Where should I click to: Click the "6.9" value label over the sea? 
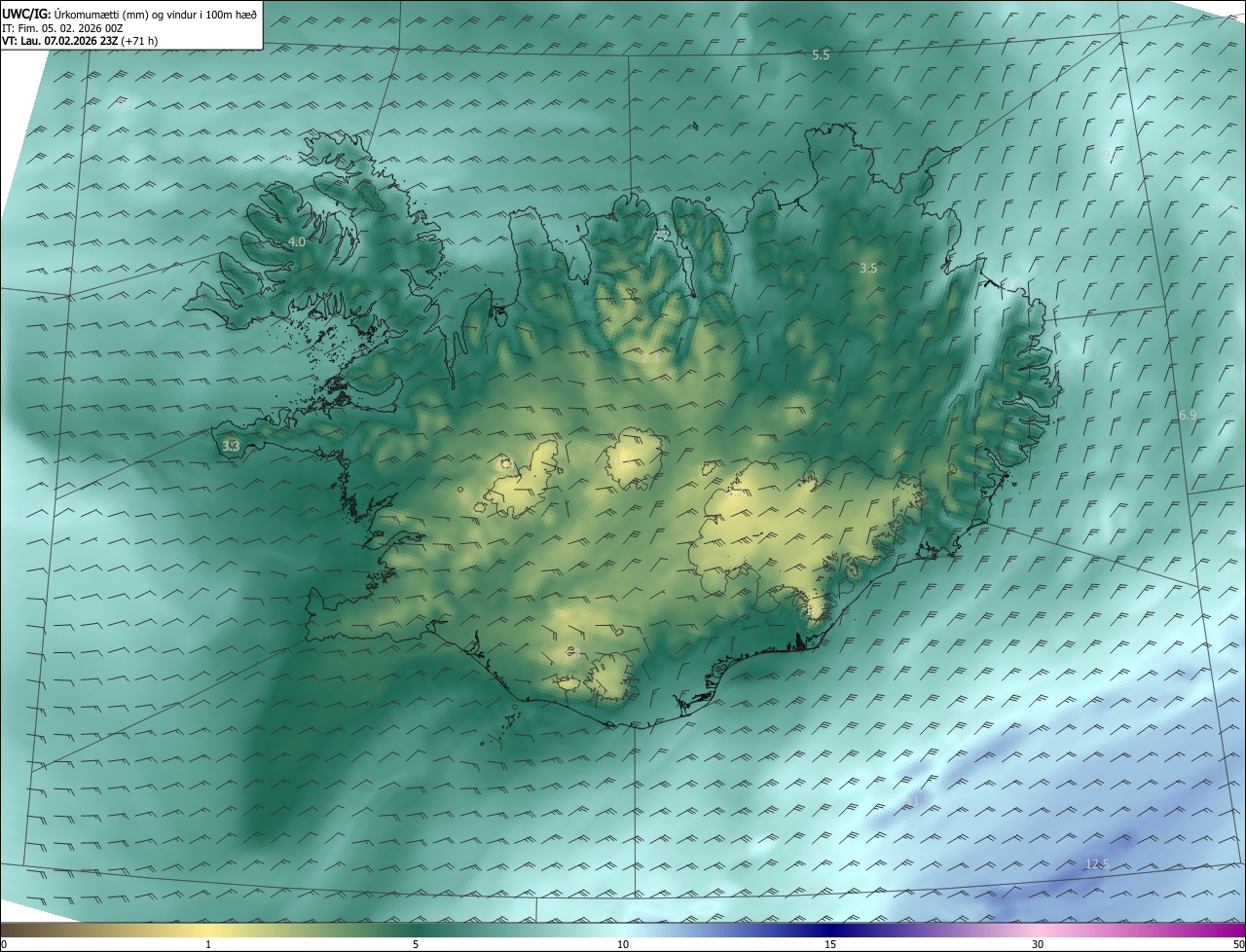tap(1188, 416)
